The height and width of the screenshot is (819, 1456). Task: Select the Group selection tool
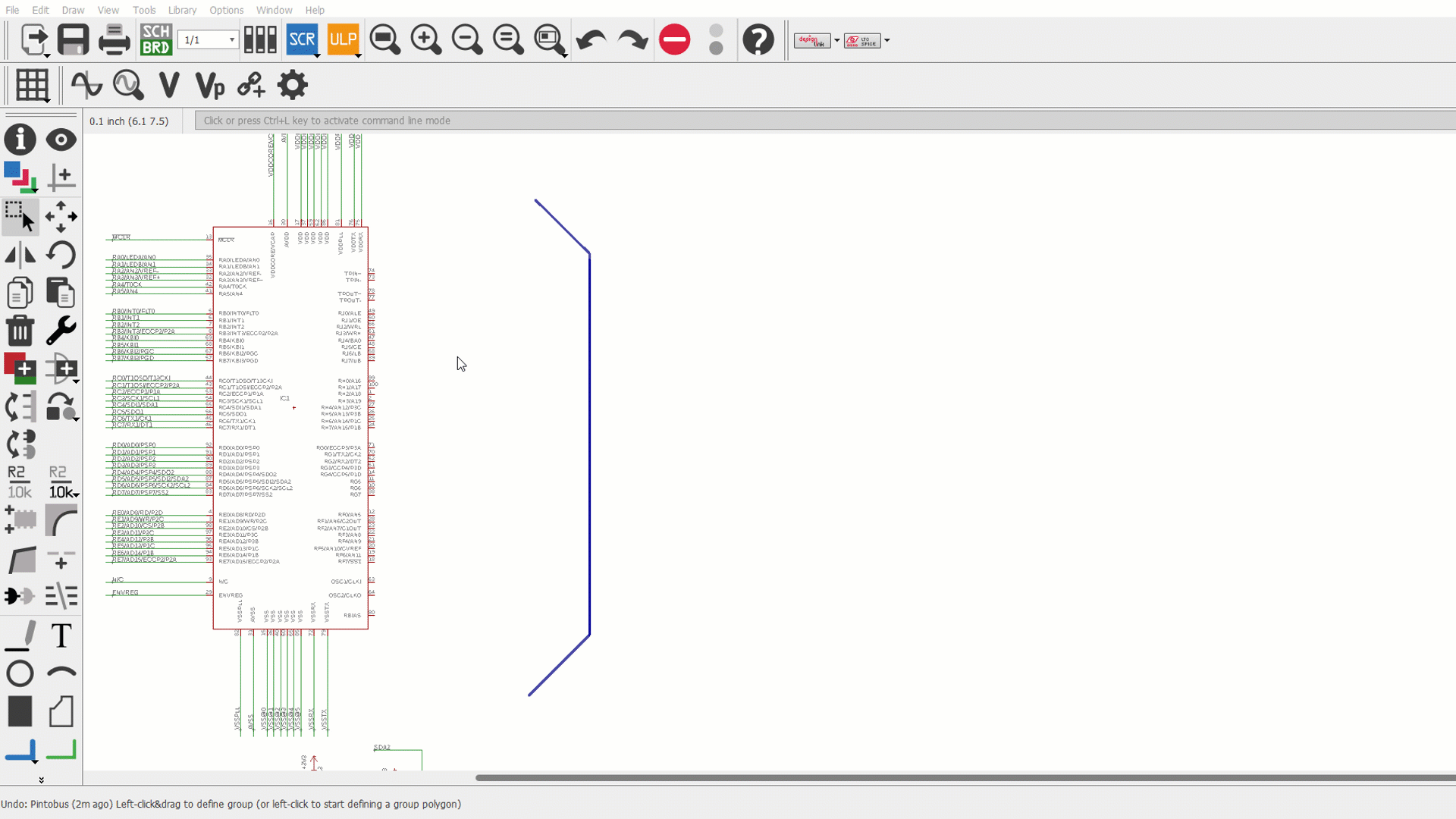20,216
